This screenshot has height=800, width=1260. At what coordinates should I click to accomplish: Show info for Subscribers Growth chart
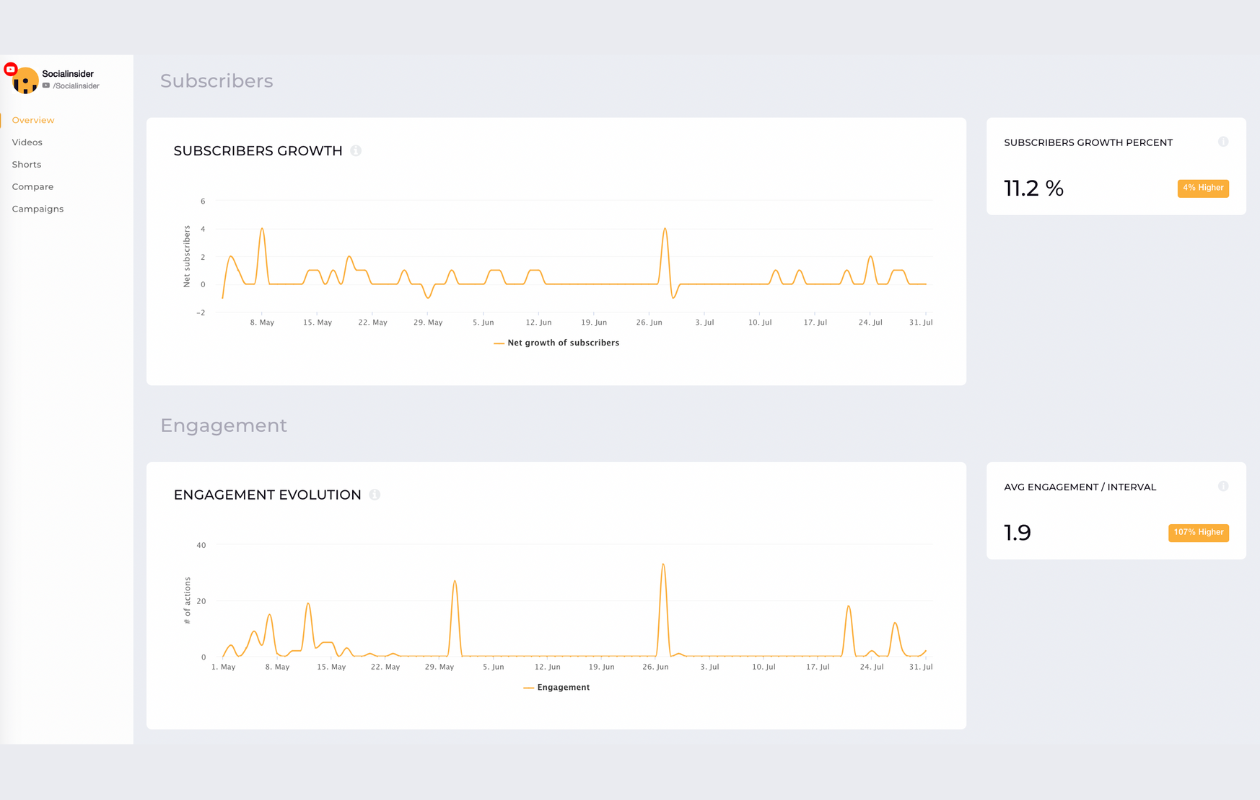click(356, 151)
